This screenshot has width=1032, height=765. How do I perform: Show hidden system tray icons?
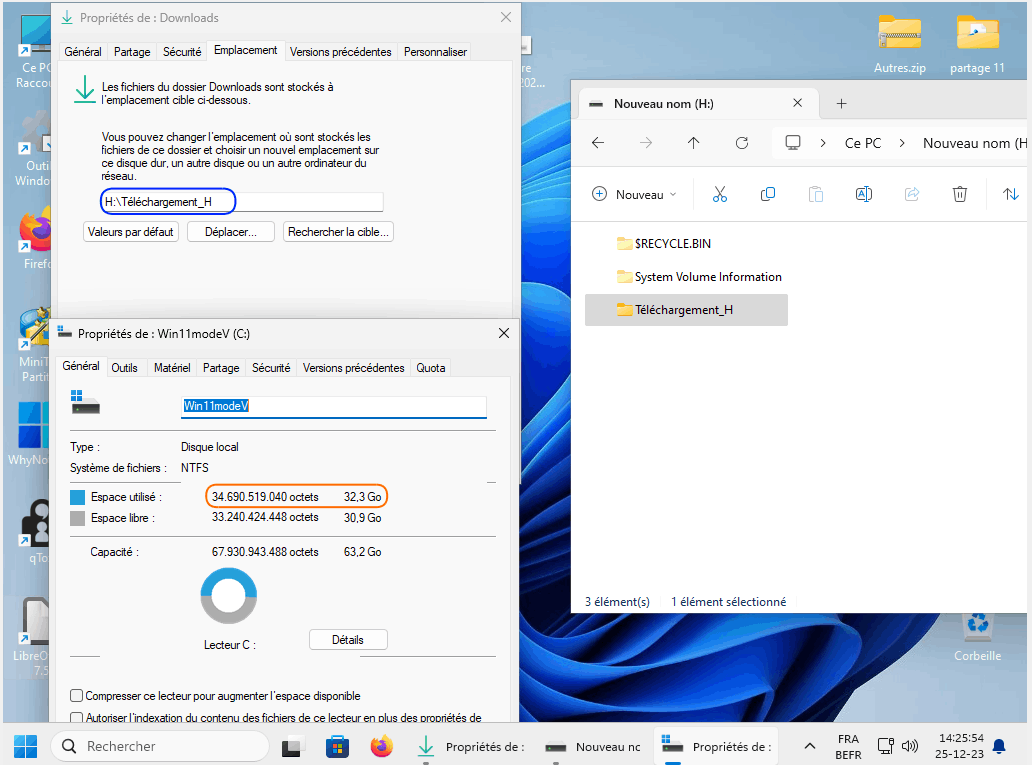tap(810, 746)
